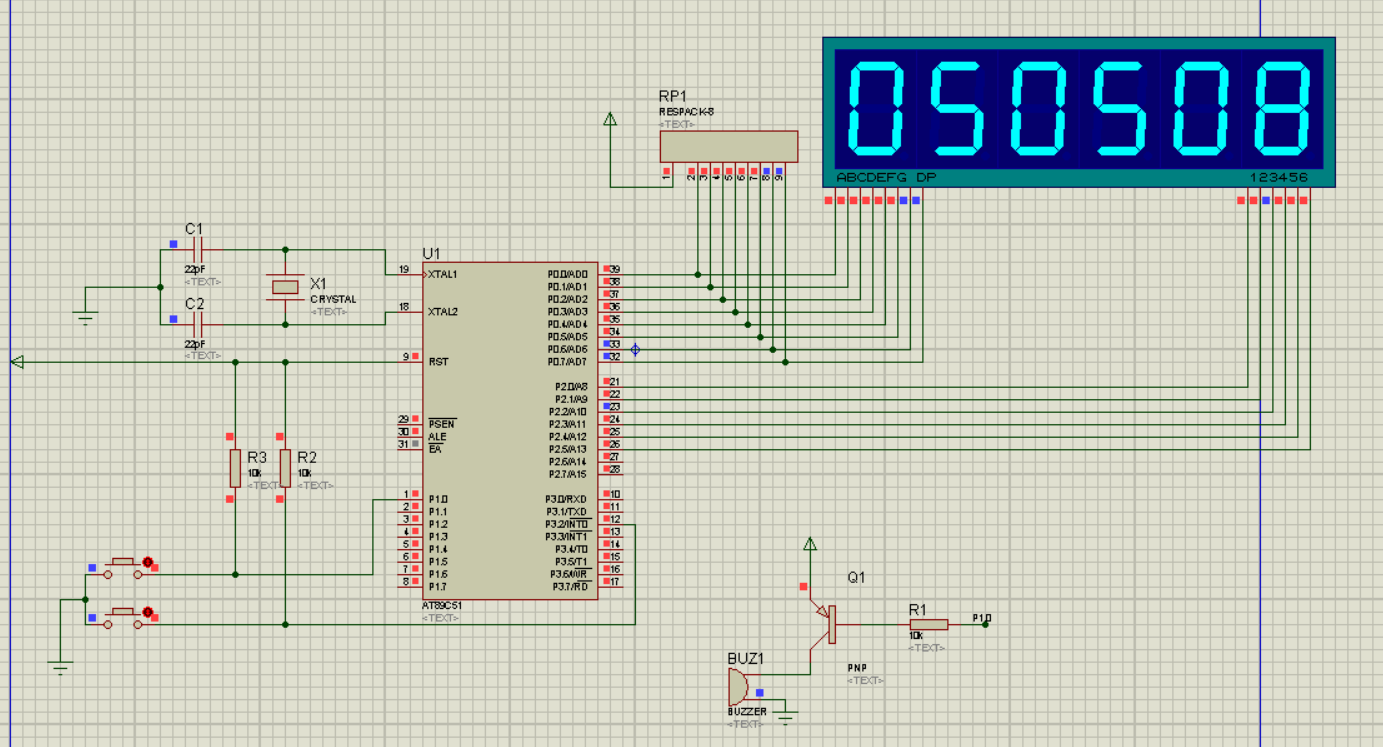Select the six-digit seven-segment display

(x=1079, y=112)
